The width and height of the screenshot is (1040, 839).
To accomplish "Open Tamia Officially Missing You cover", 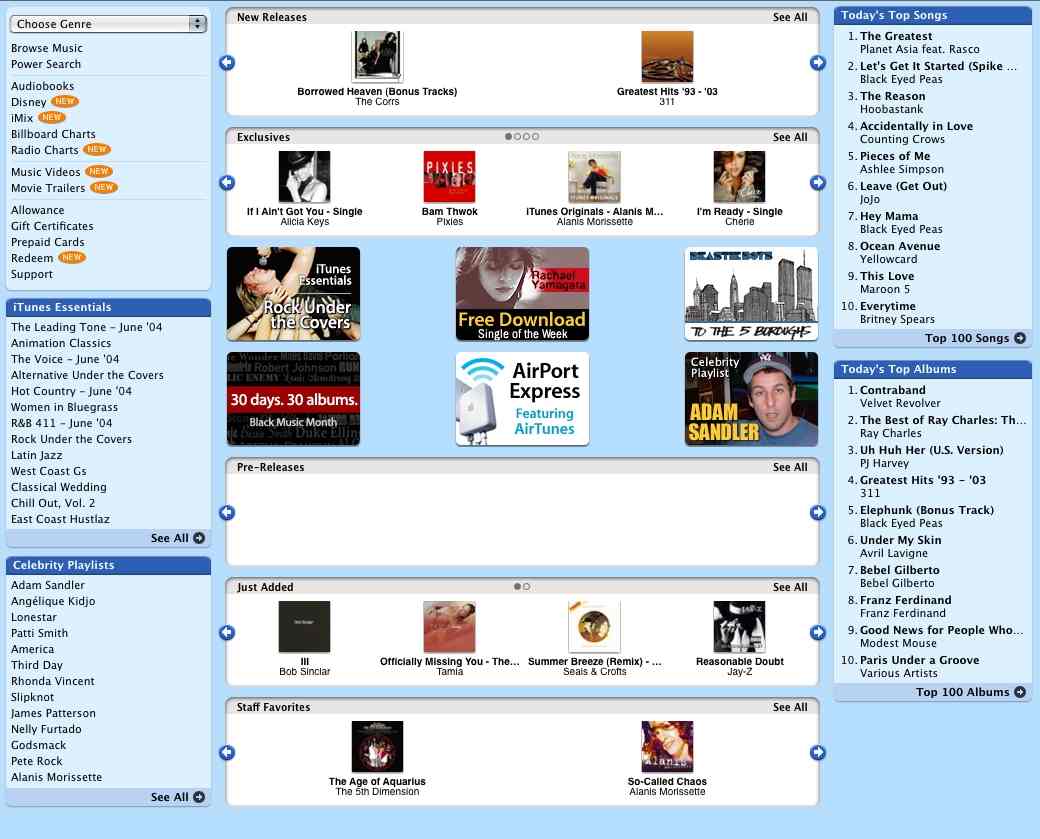I will 450,627.
